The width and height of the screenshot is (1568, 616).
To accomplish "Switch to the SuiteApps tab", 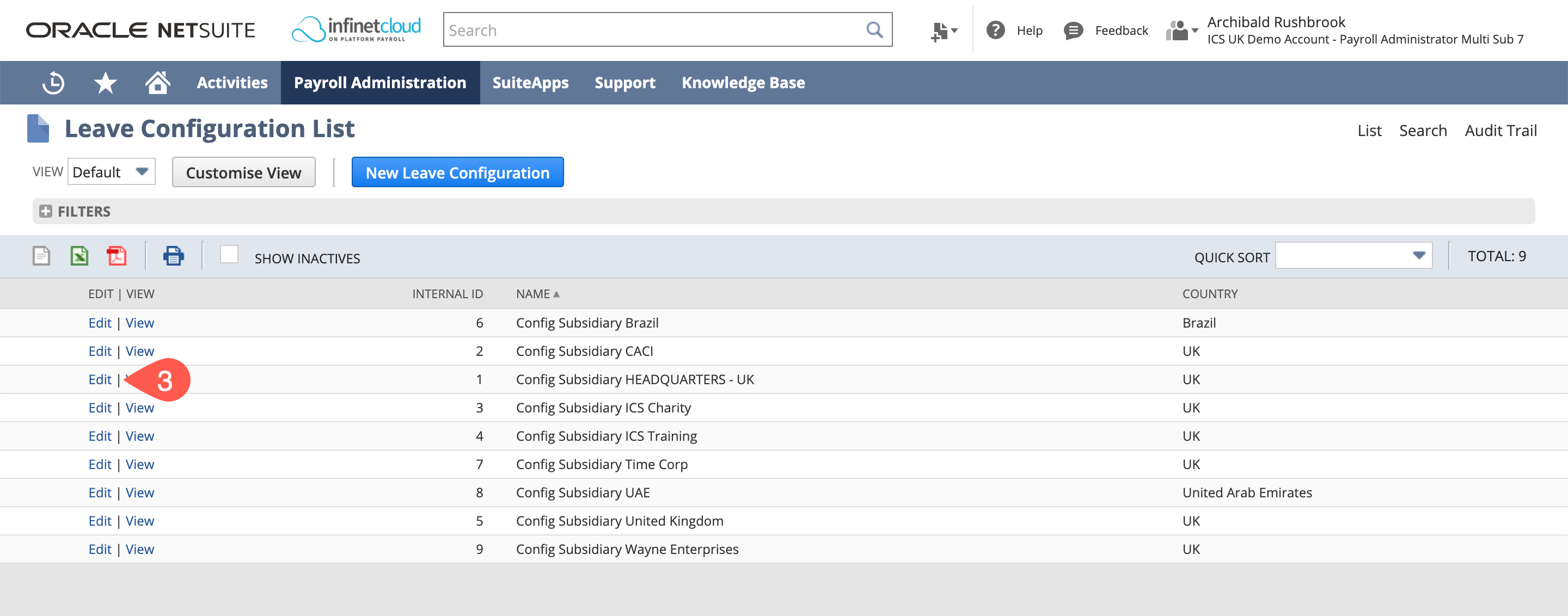I will coord(530,82).
